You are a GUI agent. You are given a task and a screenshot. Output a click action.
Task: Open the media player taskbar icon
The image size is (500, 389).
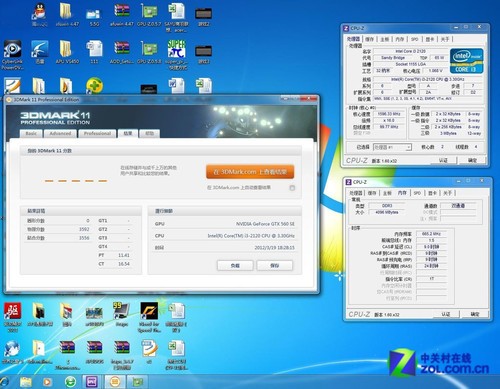coord(47,381)
